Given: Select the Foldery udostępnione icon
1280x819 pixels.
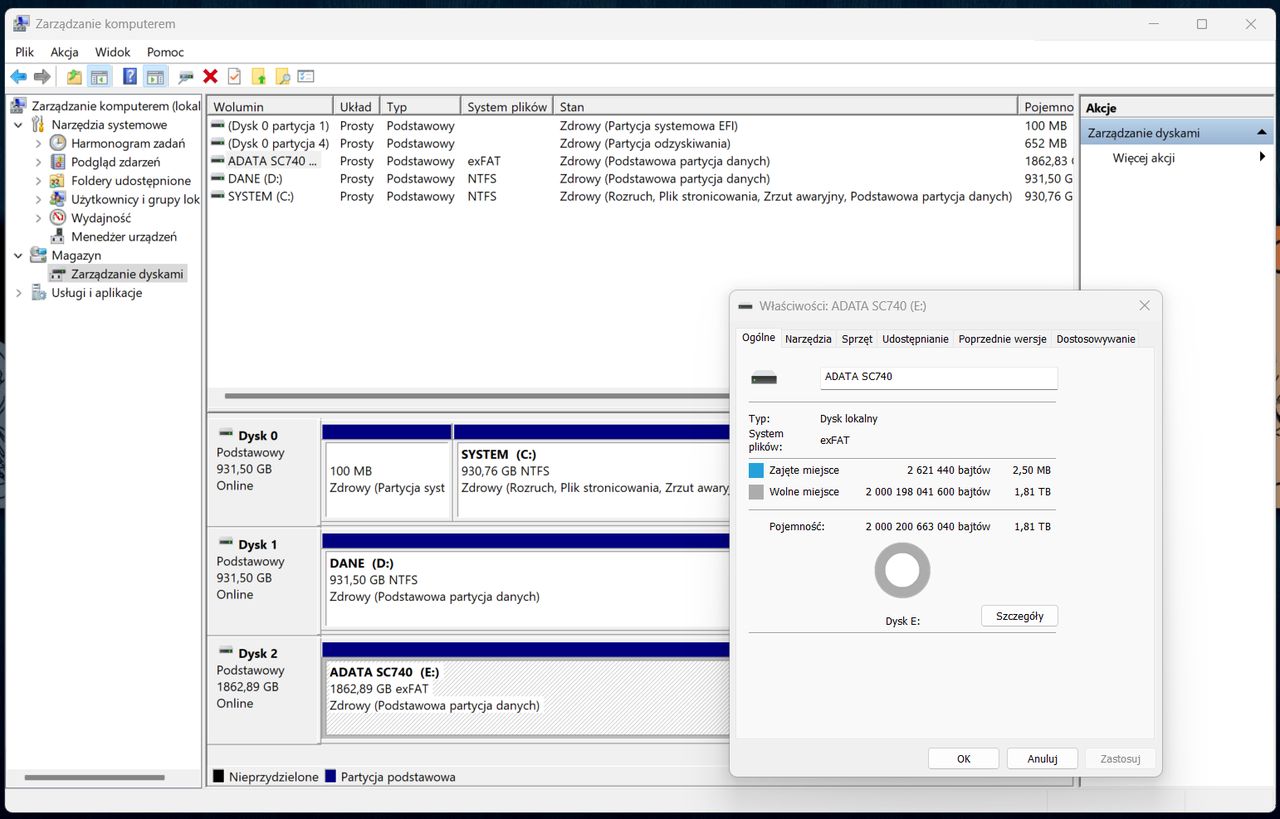Looking at the screenshot, I should coord(58,181).
